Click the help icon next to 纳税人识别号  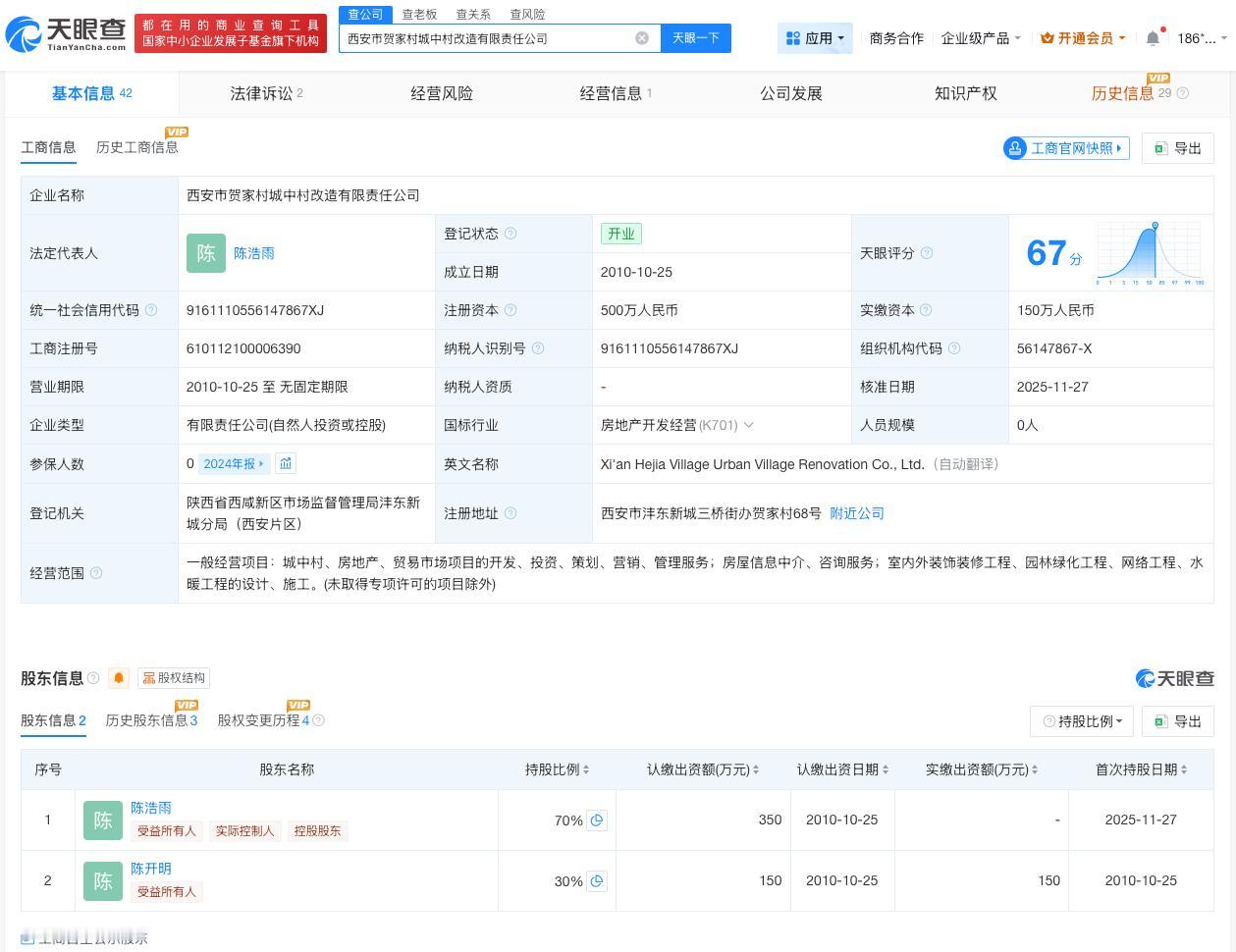click(x=537, y=348)
